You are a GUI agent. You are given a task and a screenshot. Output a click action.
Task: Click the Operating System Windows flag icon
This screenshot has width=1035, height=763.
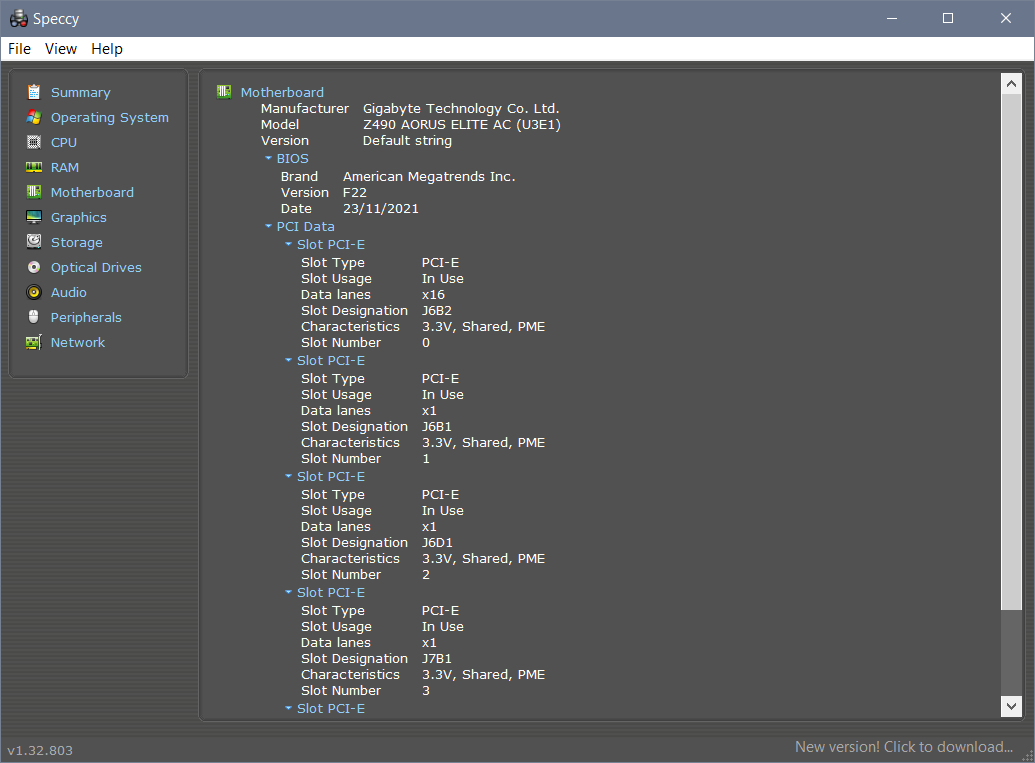pos(34,117)
